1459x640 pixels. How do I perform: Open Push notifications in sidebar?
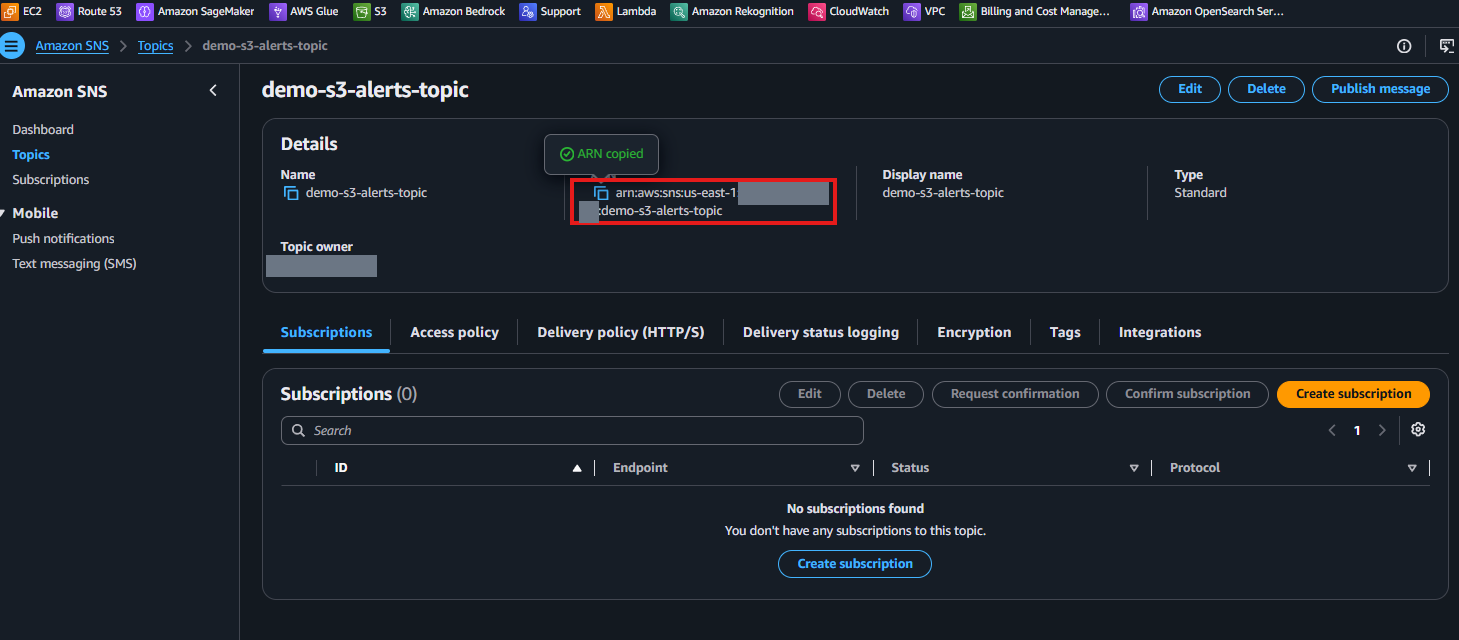pyautogui.click(x=63, y=239)
